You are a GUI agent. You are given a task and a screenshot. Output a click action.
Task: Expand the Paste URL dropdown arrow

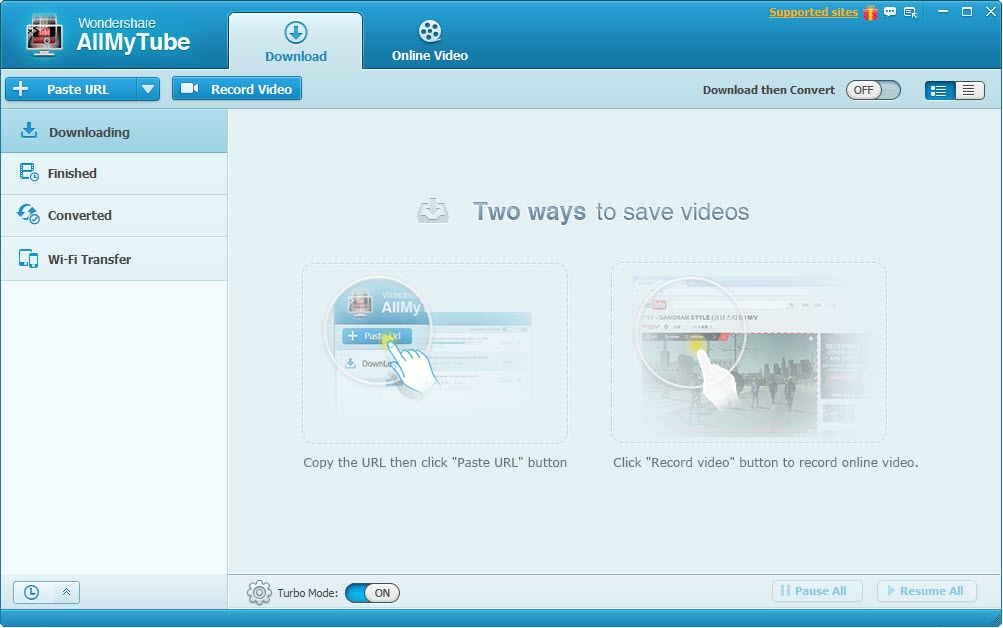click(148, 89)
